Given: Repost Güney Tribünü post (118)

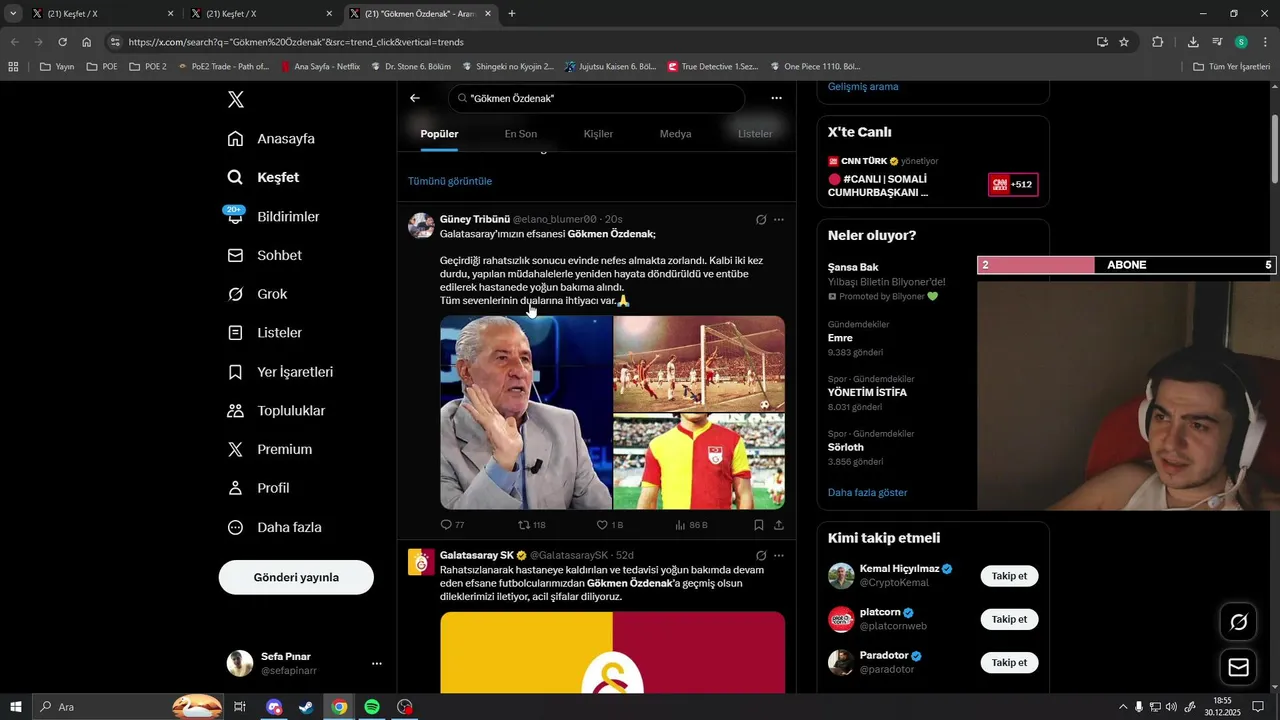Looking at the screenshot, I should 532,525.
